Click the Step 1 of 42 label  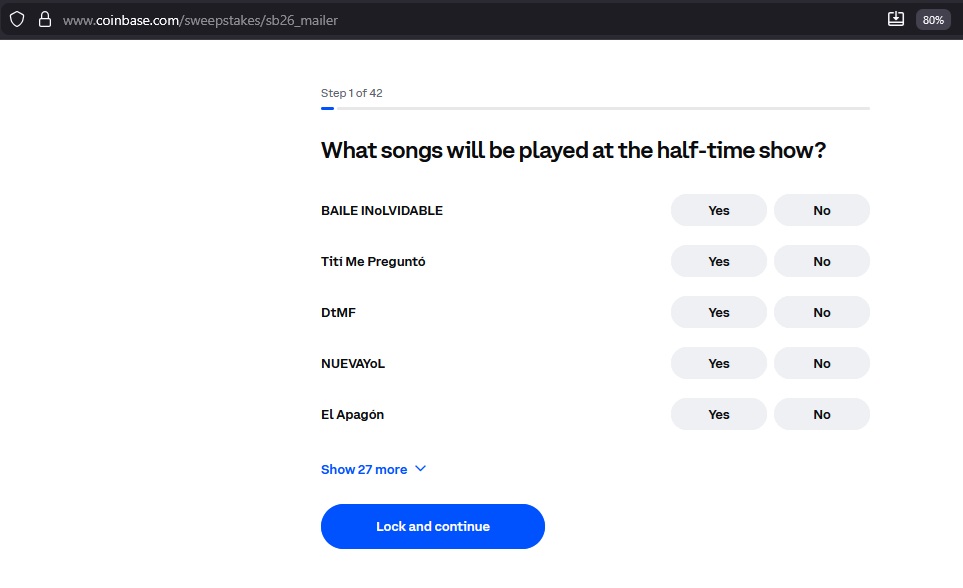point(352,93)
